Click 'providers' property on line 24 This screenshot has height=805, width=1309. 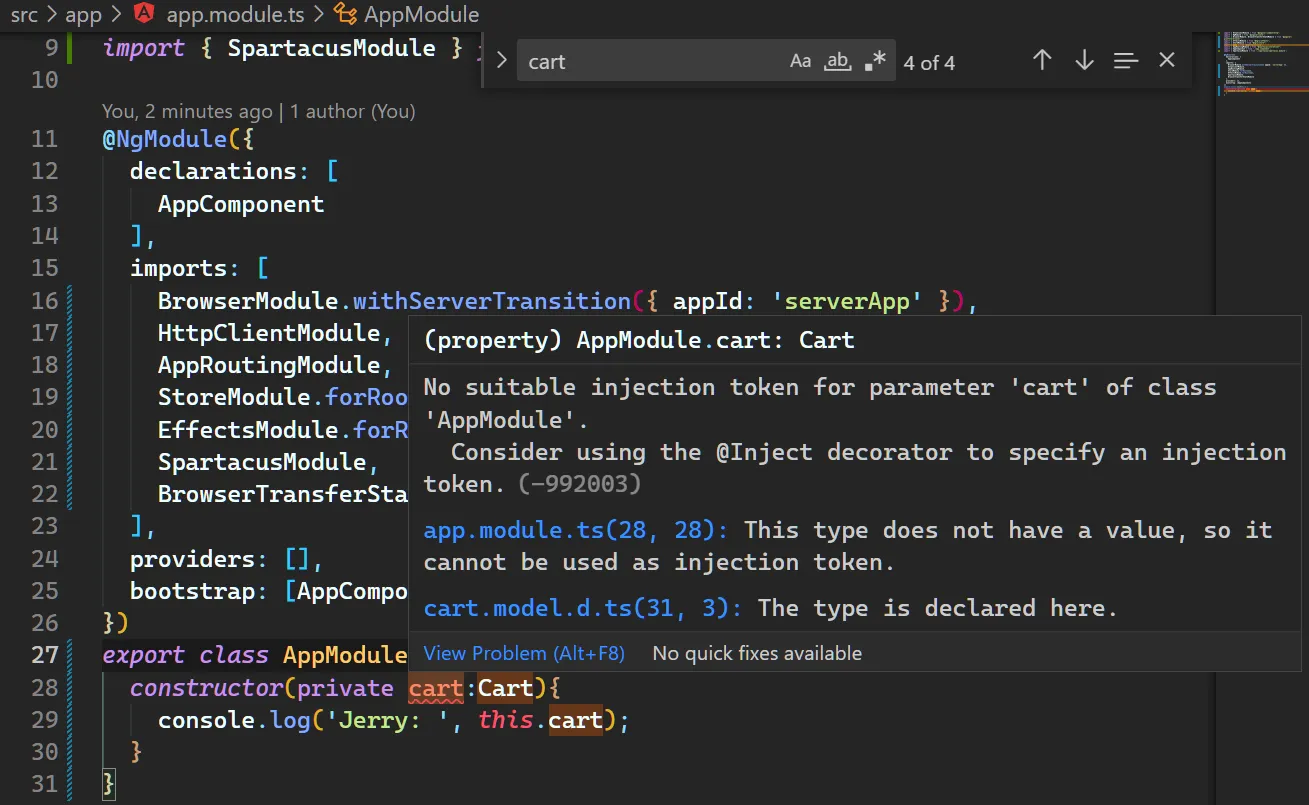pyautogui.click(x=192, y=559)
